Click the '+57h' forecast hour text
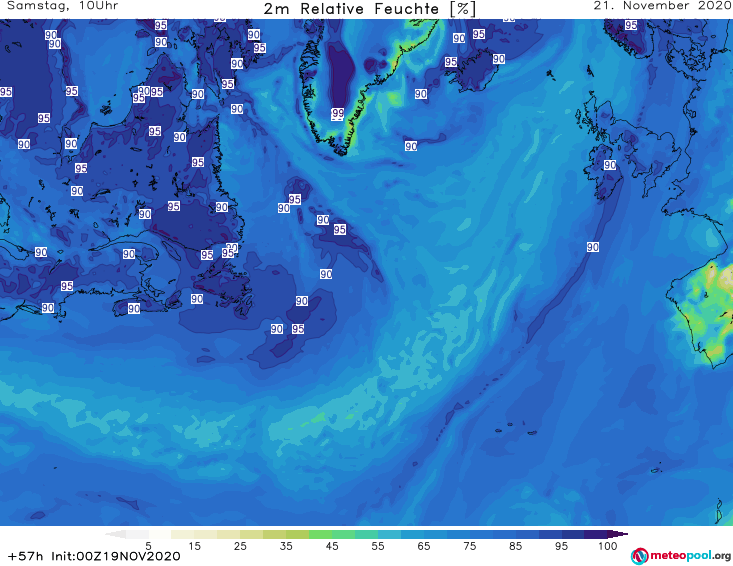This screenshot has height=566, width=733. [26, 556]
